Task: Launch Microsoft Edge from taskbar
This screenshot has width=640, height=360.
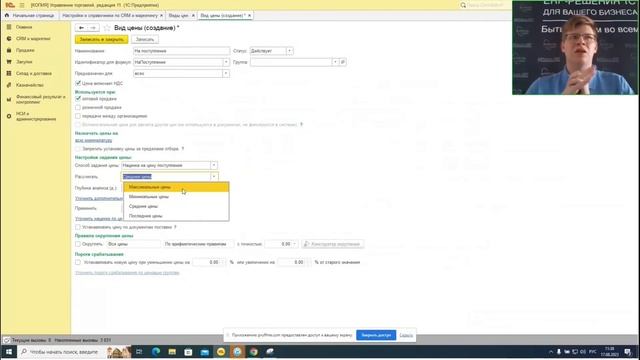Action: coord(156,351)
